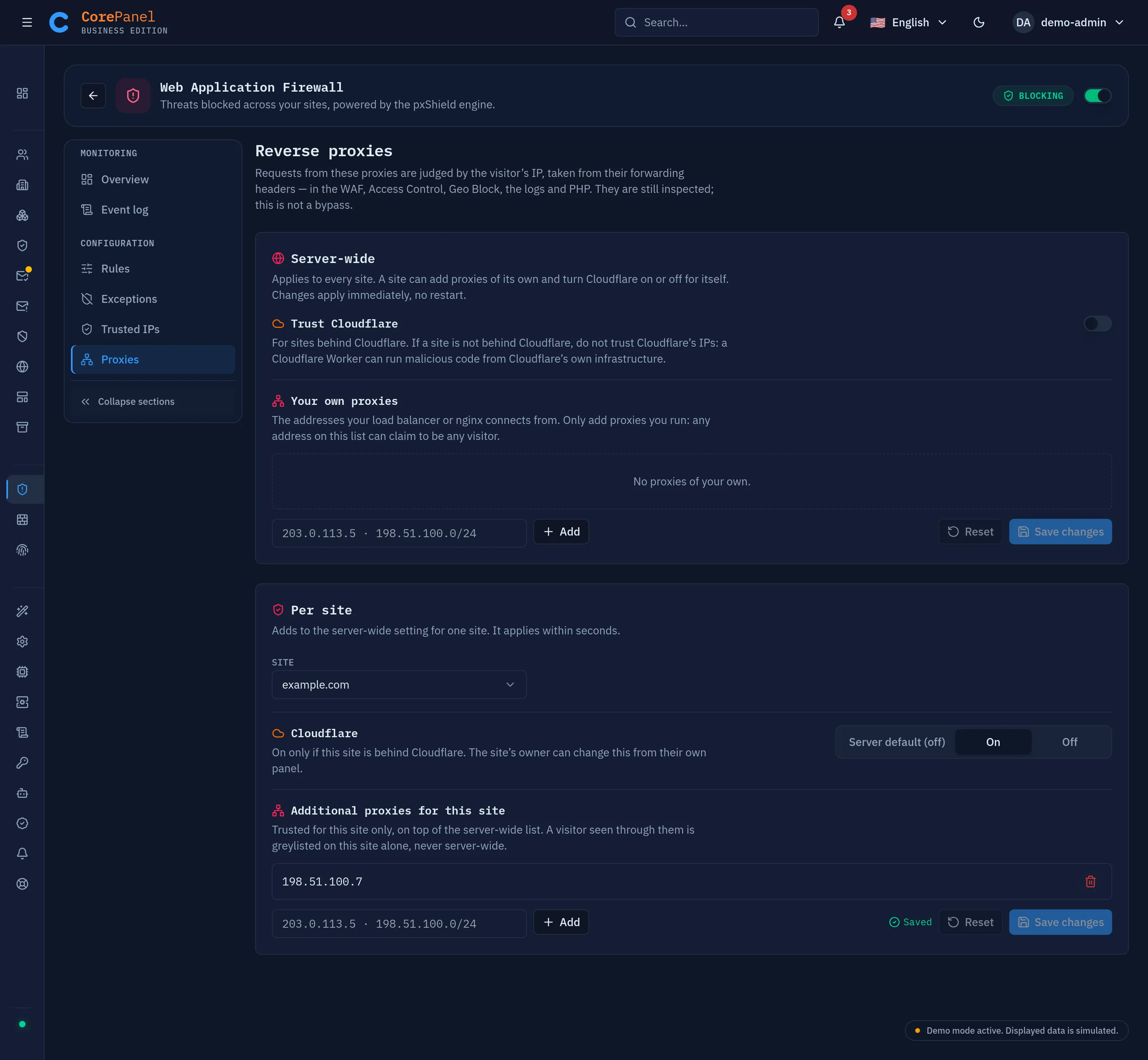Click Add next to per-site proxy input
The height and width of the screenshot is (1060, 1148).
point(560,923)
